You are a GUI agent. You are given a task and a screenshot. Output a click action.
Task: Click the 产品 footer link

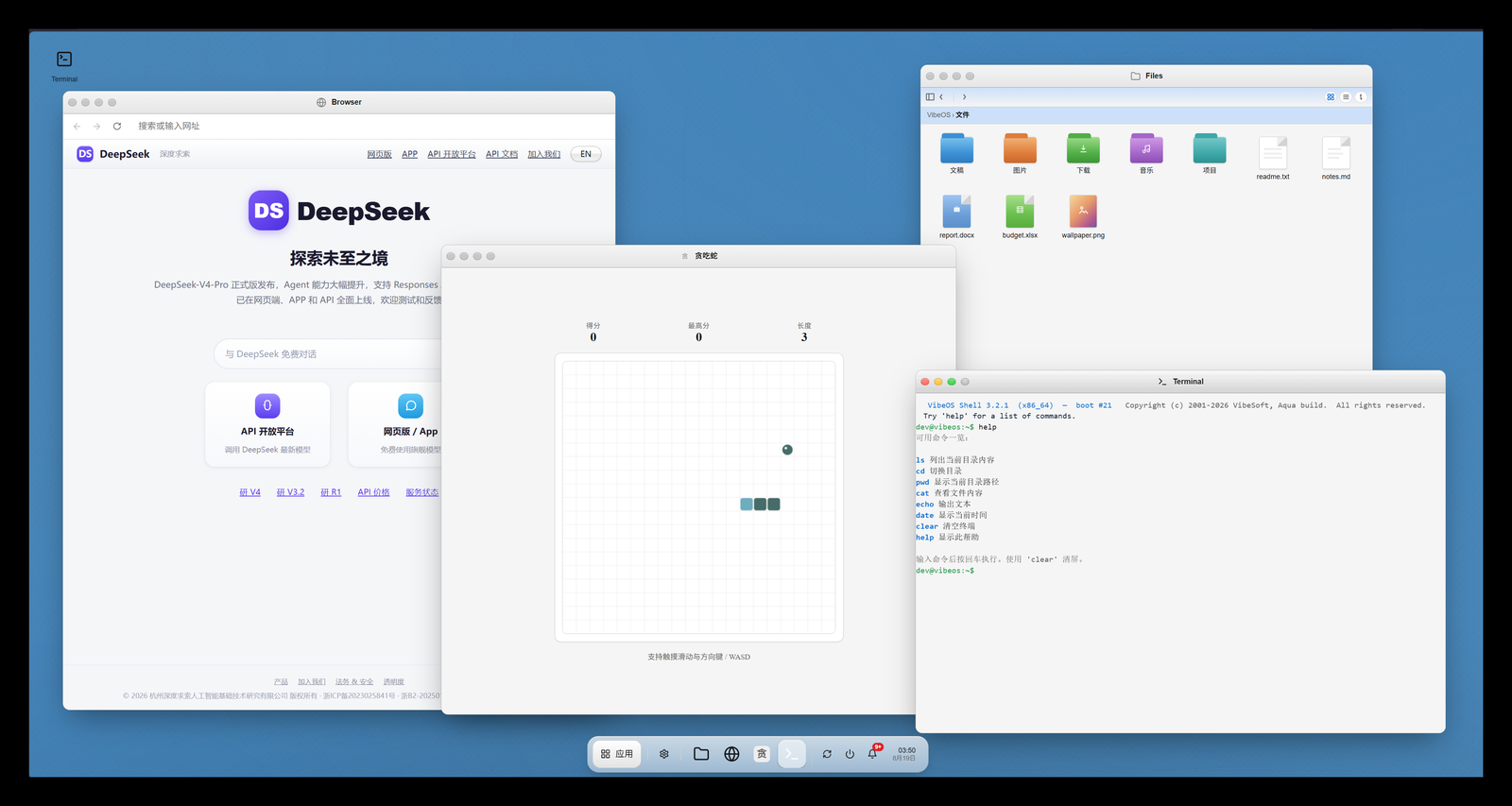pyautogui.click(x=281, y=682)
